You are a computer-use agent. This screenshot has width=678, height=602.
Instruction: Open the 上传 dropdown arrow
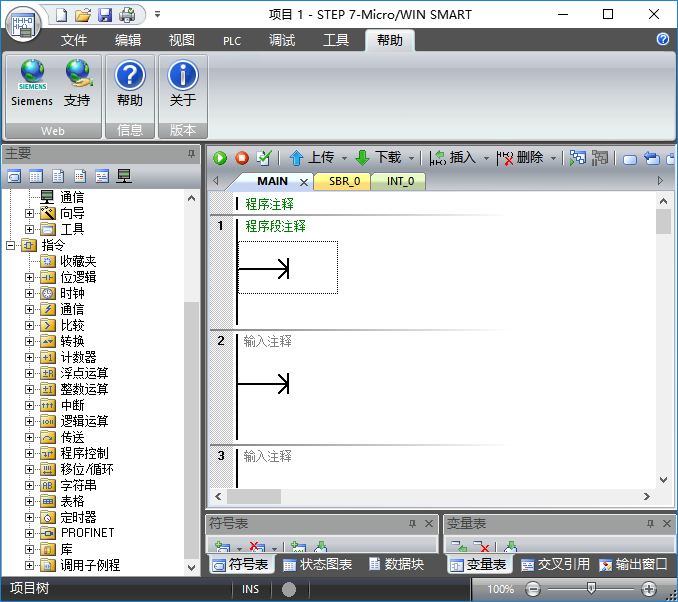[344, 159]
